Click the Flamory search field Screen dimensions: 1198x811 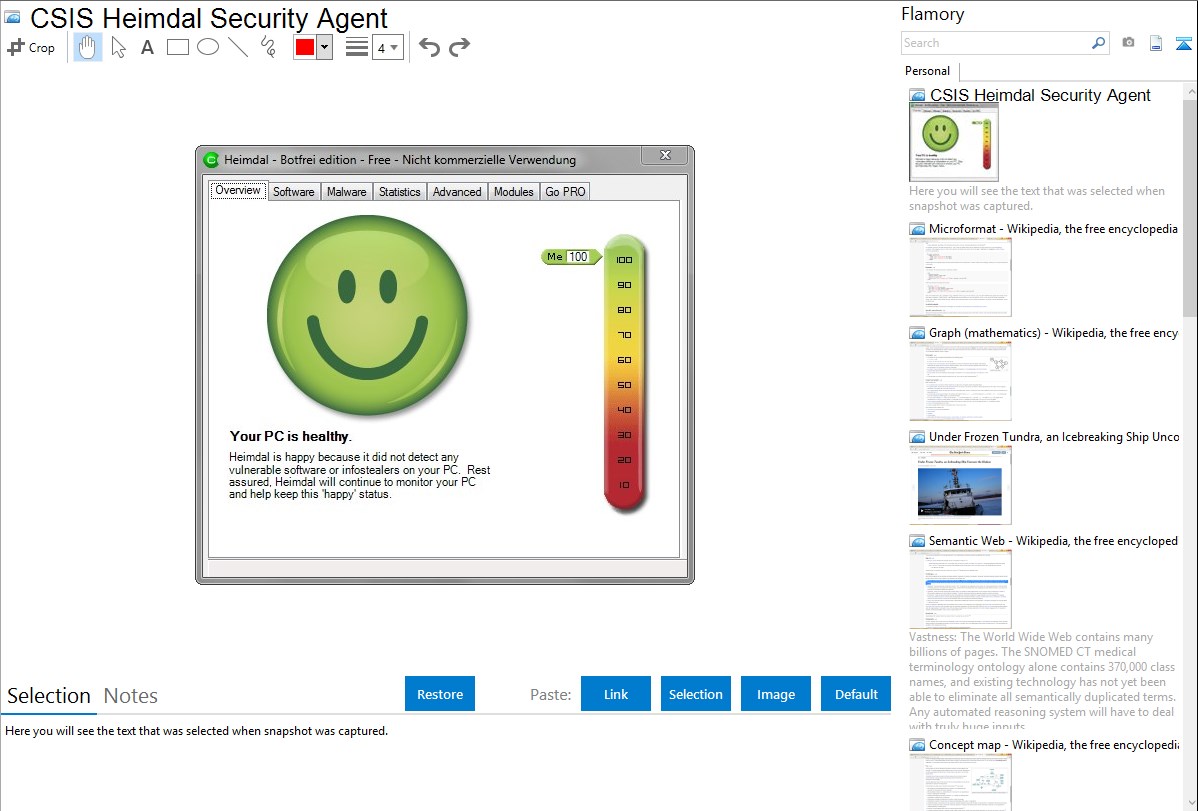point(996,43)
